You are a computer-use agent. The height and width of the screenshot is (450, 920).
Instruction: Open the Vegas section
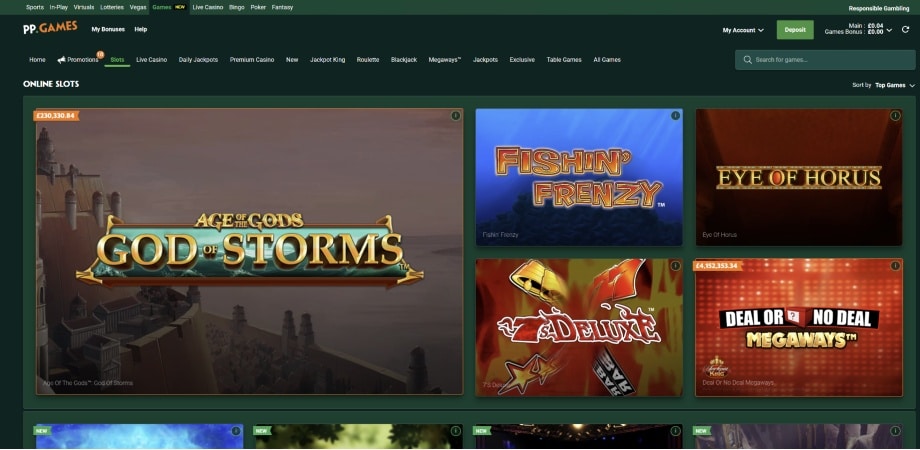pos(138,8)
